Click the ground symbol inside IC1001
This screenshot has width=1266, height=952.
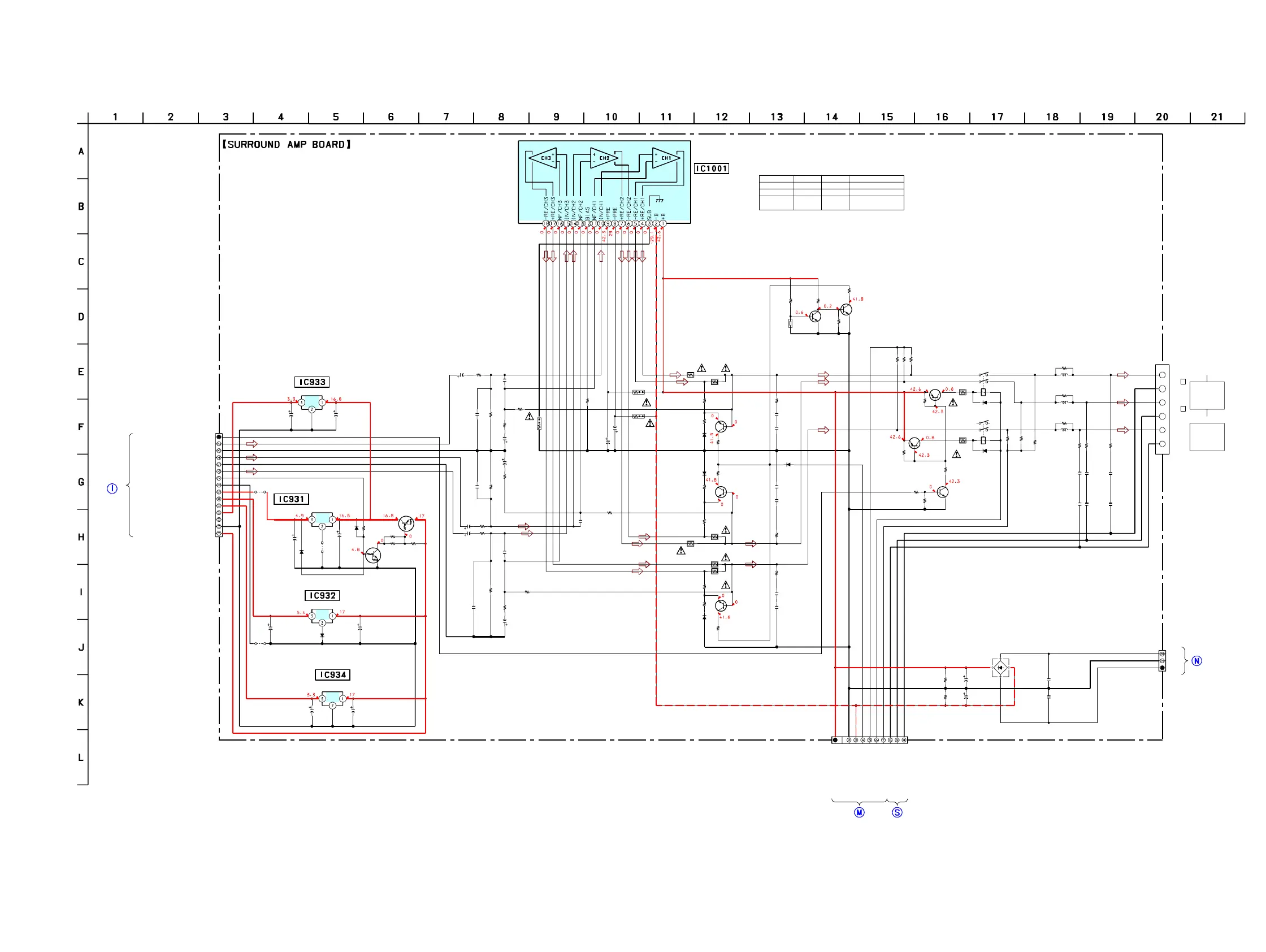pyautogui.click(x=659, y=200)
